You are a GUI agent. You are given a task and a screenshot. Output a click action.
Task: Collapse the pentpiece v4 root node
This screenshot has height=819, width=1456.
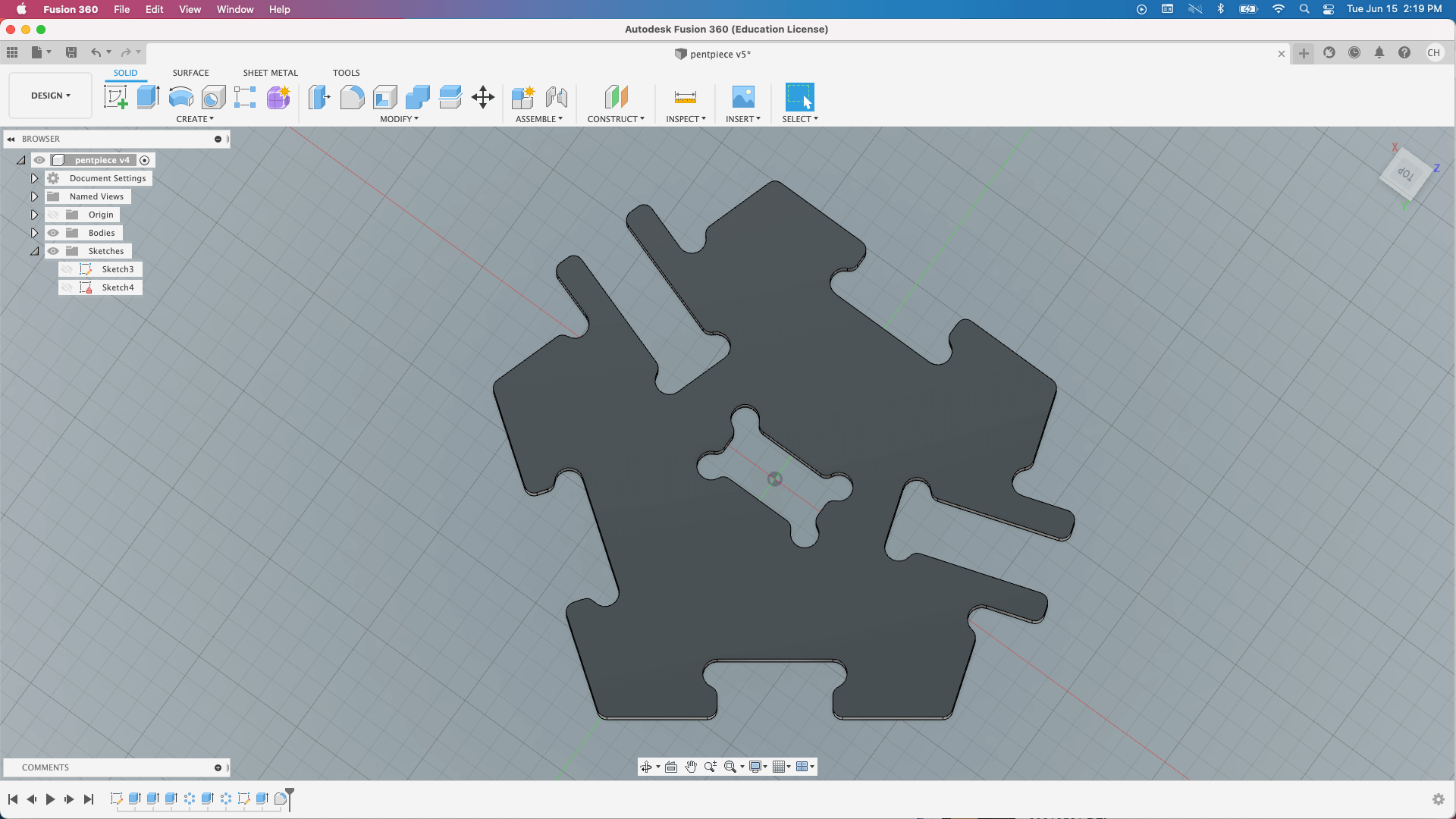pos(21,160)
